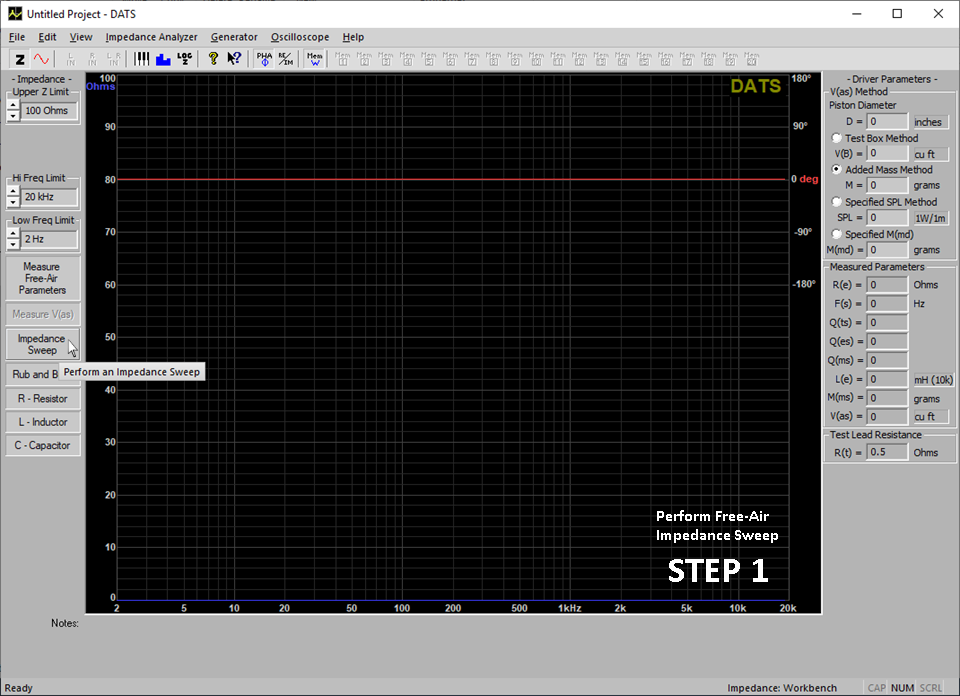Click the R - Resistor button
Viewport: 960px width, 696px height.
click(x=42, y=399)
